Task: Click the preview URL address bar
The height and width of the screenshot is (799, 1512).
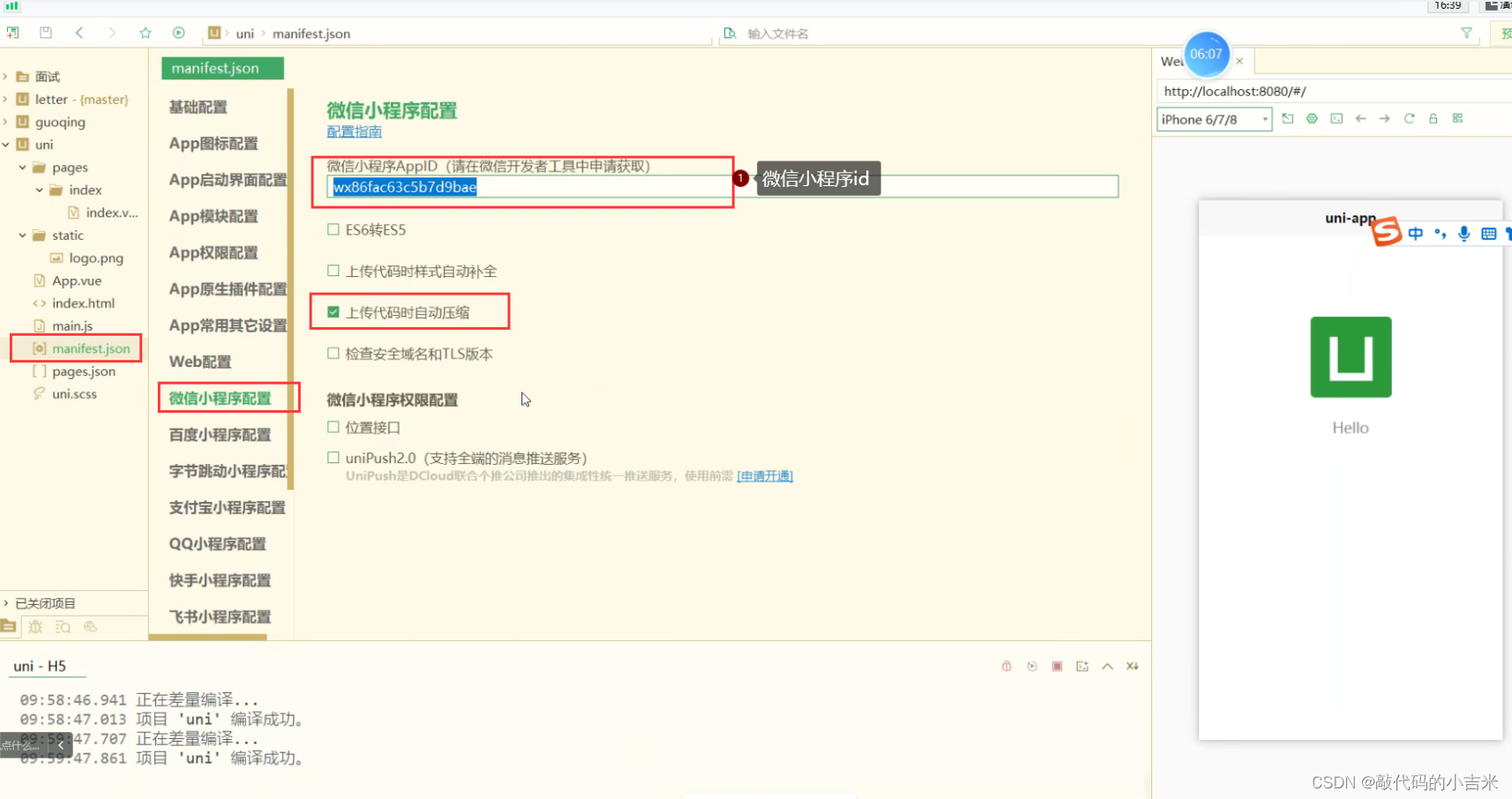Action: pyautogui.click(x=1332, y=91)
